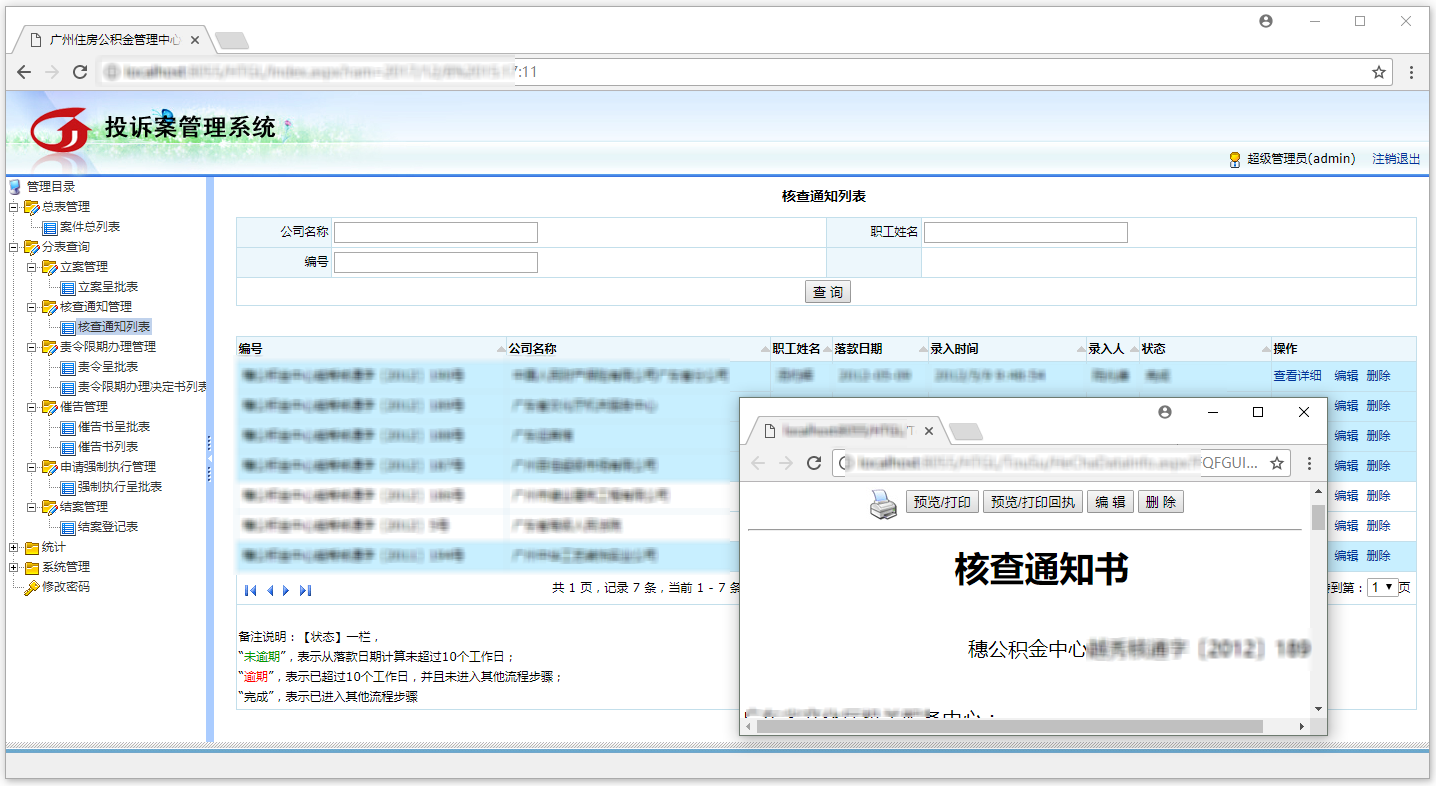The image size is (1436, 786).
Task: Open the page number dropdown
Action: pyautogui.click(x=1383, y=588)
